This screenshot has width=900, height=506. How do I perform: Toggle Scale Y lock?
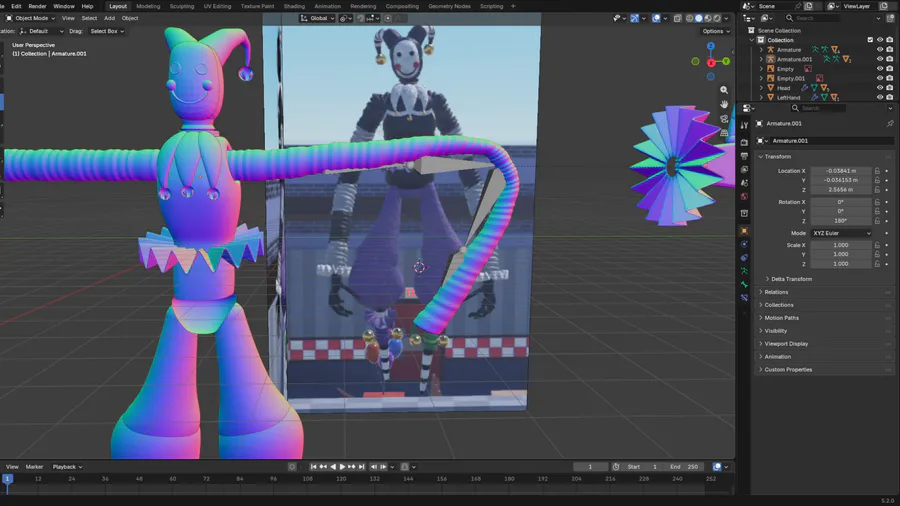(877, 255)
